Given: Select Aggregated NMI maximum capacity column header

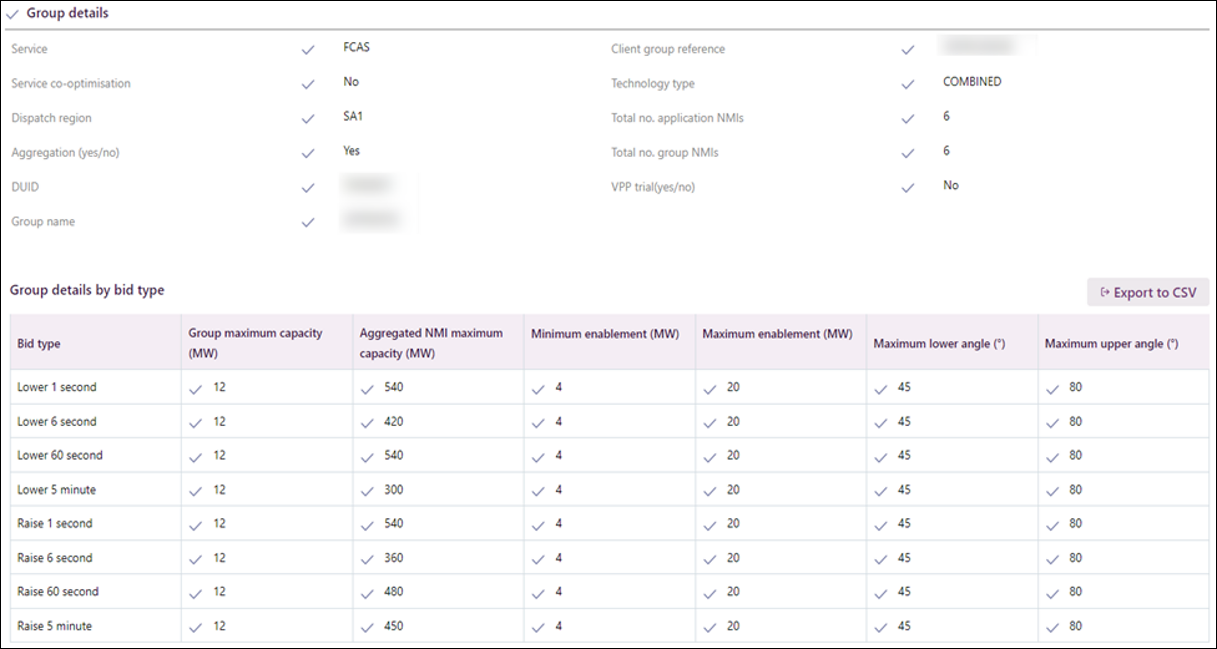Looking at the screenshot, I should coord(431,343).
